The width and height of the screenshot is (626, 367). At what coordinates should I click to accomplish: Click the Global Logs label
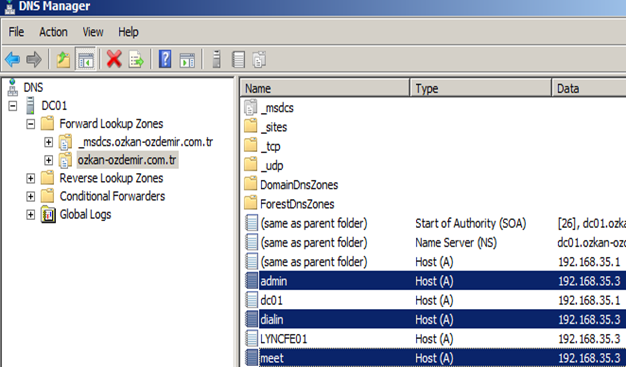click(x=85, y=214)
